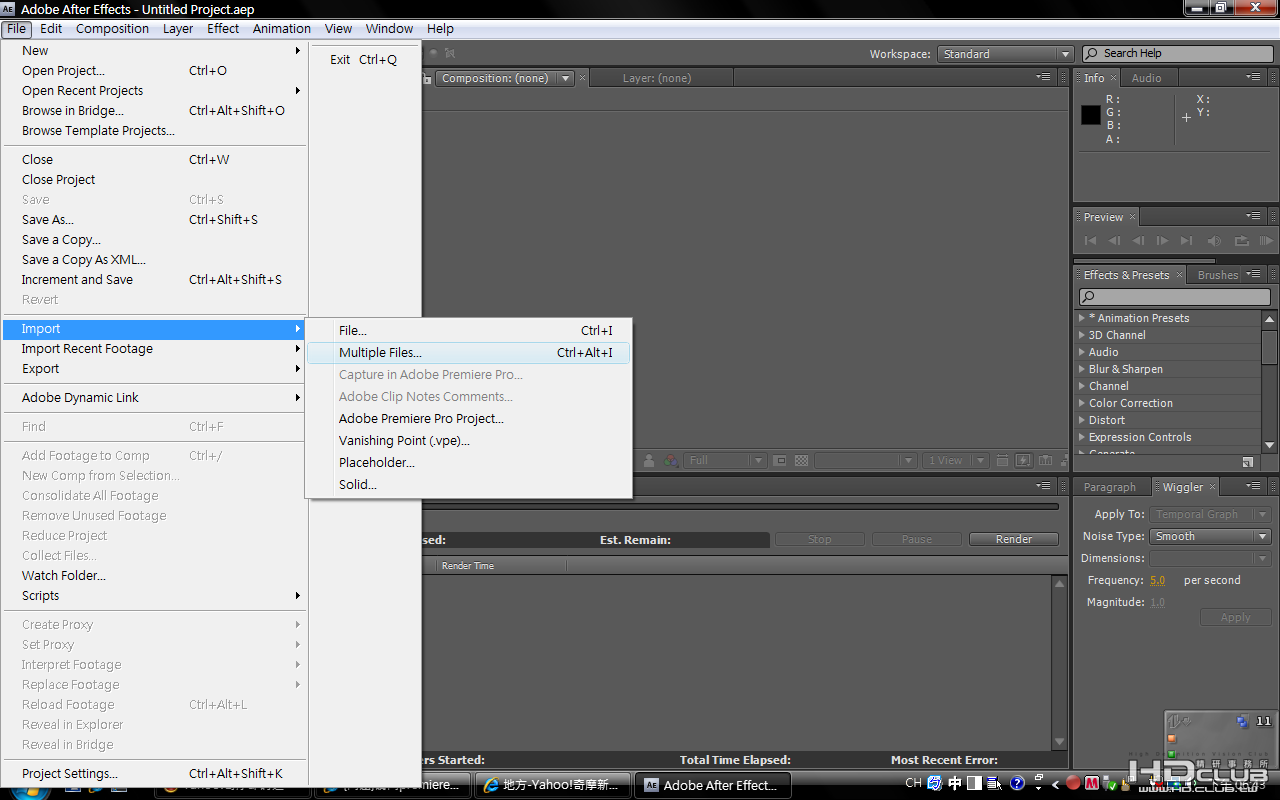
Task: Jump to last frame in Preview panel
Action: click(1186, 241)
